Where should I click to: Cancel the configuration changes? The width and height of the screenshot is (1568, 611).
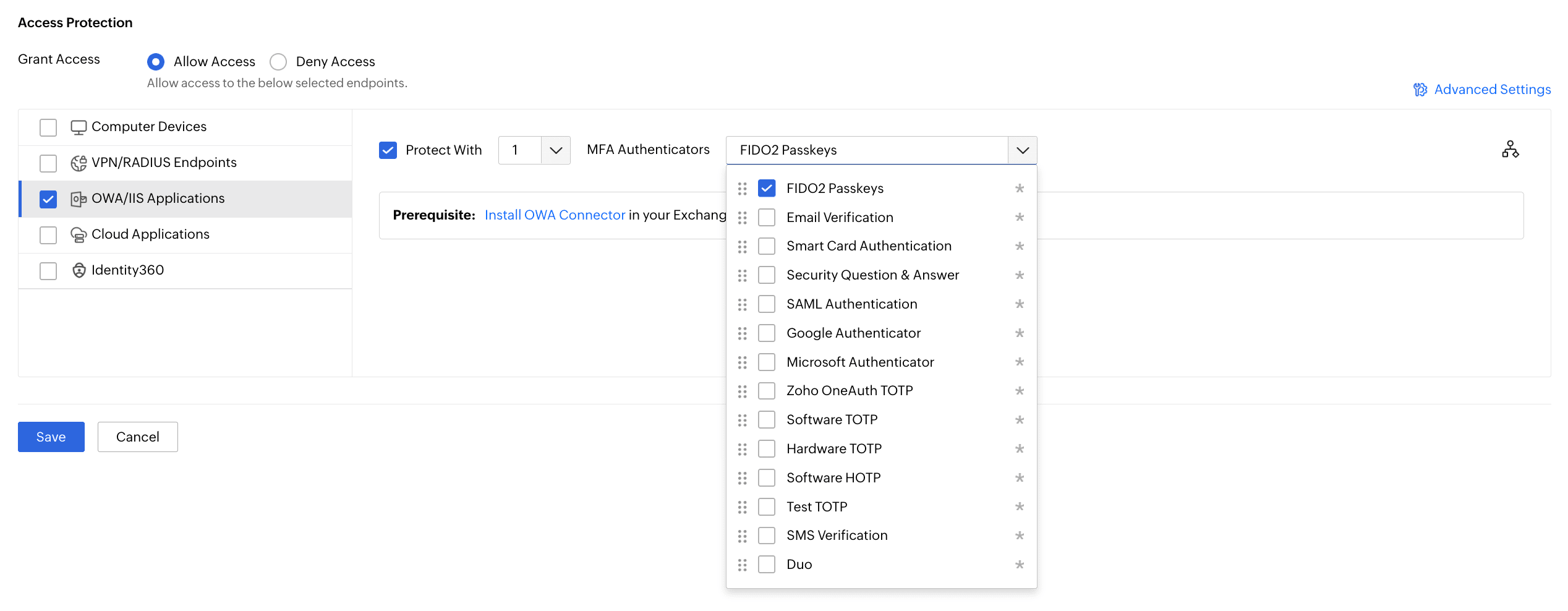(x=138, y=437)
